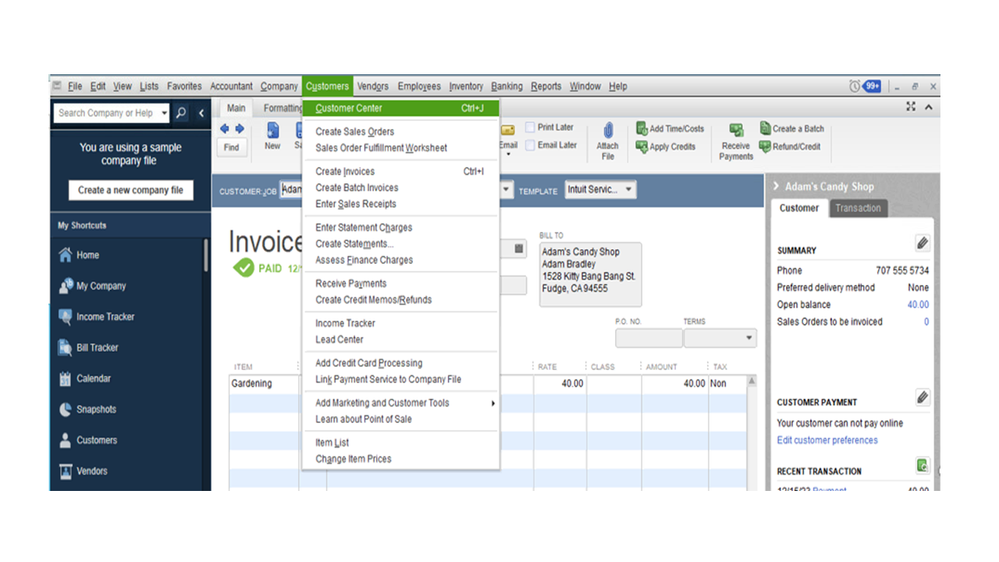Toggle Email Later checkbox

click(530, 145)
